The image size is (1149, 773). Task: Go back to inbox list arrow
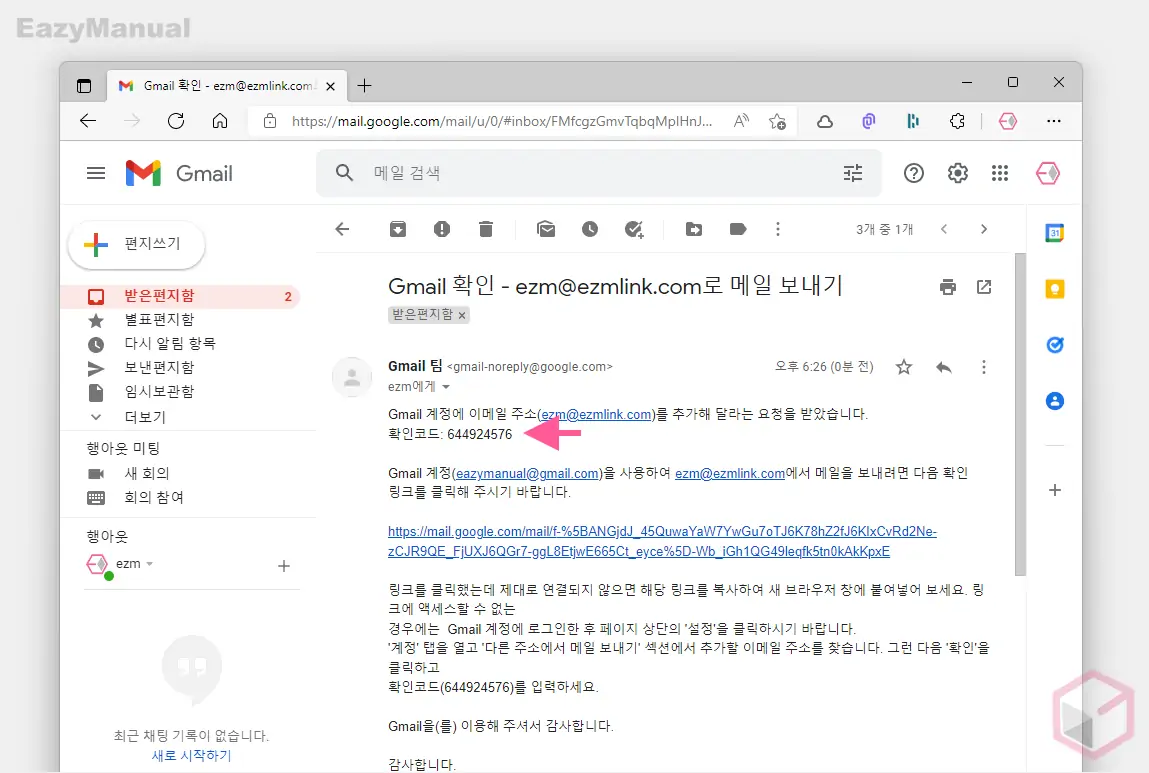pos(342,229)
